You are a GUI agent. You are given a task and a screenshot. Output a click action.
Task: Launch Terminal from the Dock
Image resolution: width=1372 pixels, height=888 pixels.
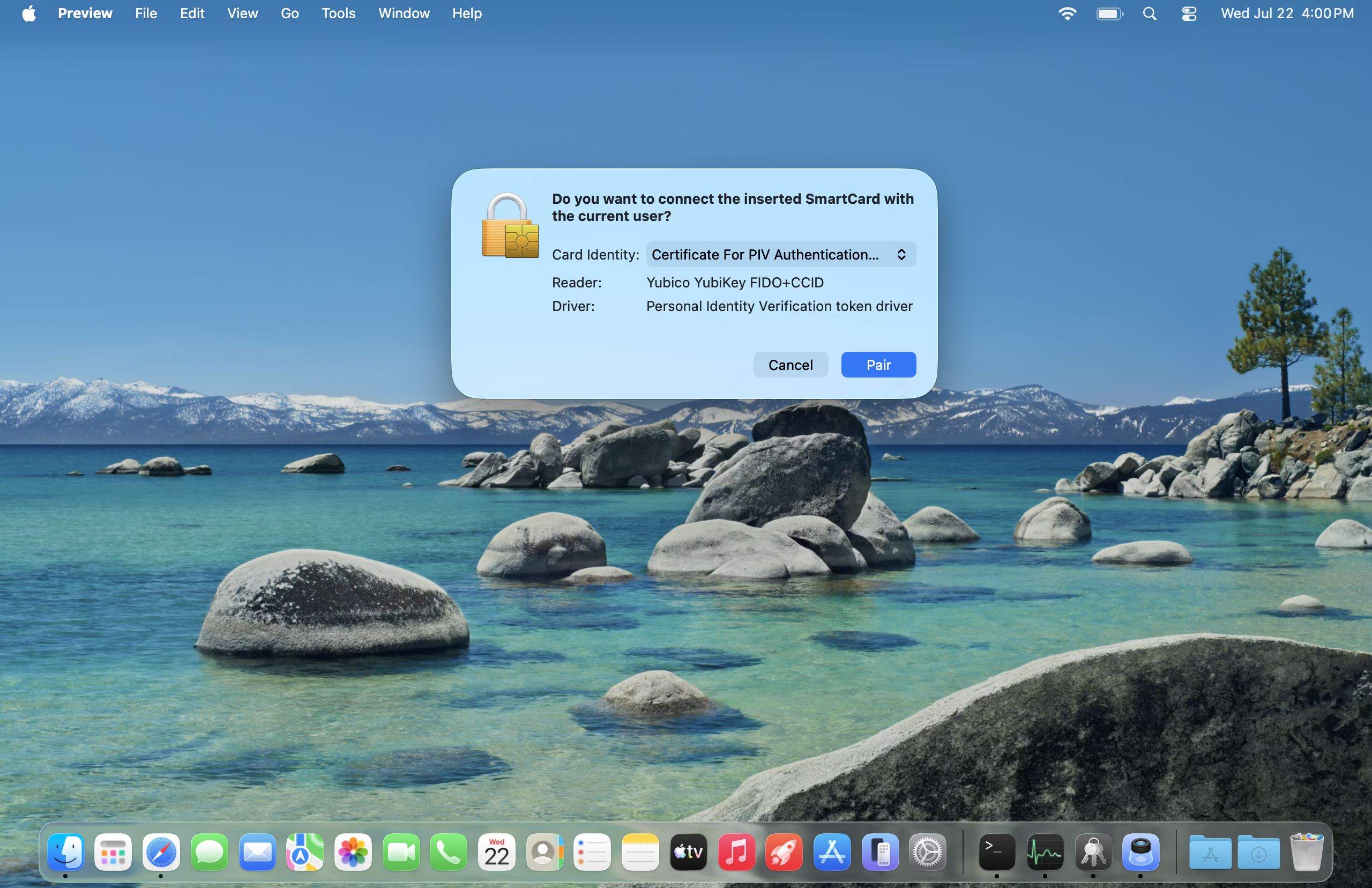point(997,852)
